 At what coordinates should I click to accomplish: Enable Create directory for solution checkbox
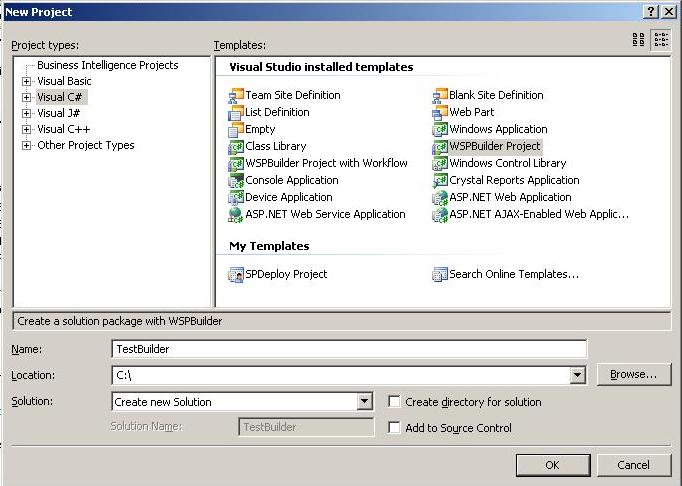(394, 402)
